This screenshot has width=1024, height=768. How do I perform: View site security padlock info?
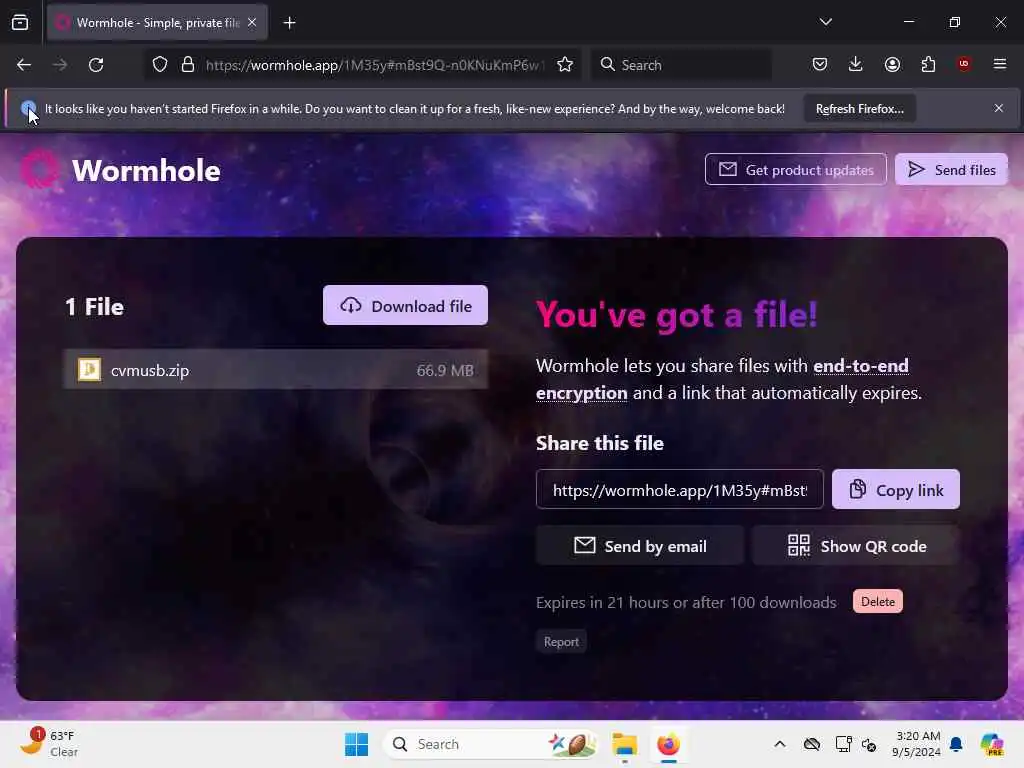tap(188, 65)
